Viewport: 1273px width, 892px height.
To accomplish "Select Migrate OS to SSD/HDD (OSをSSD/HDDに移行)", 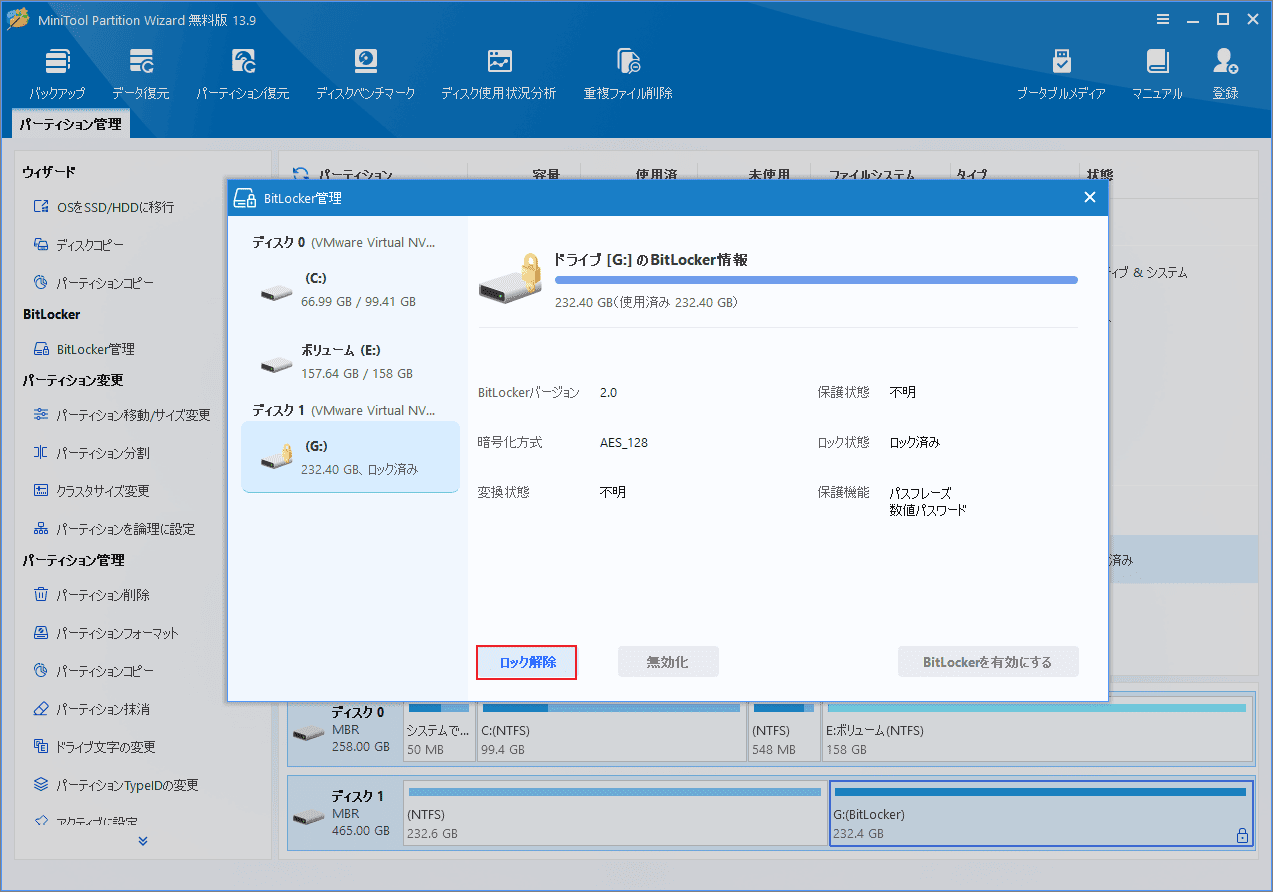I will click(104, 207).
